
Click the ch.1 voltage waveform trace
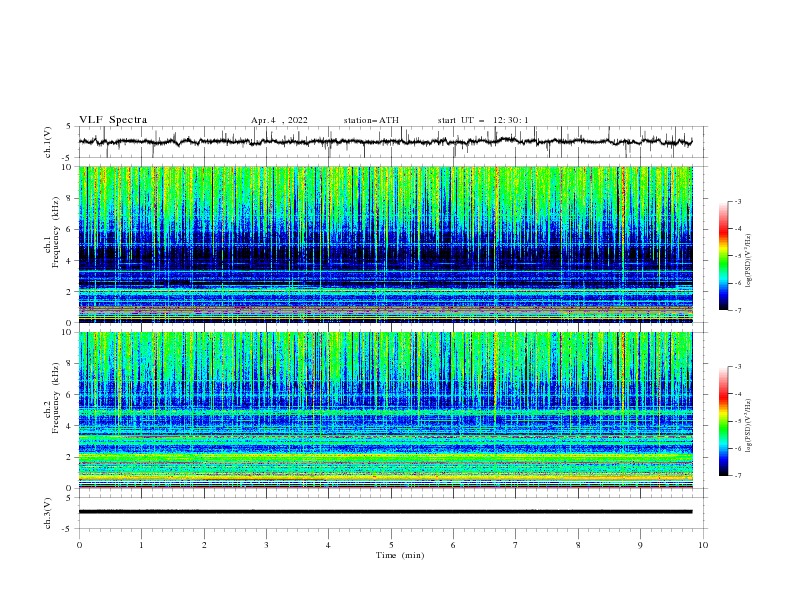click(385, 142)
